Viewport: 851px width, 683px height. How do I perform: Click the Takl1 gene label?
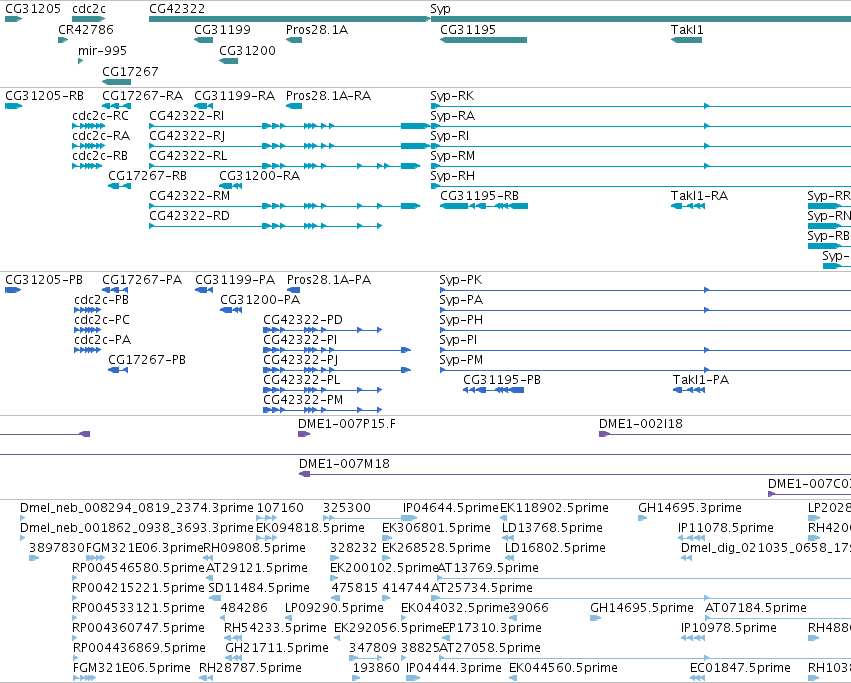coord(687,29)
